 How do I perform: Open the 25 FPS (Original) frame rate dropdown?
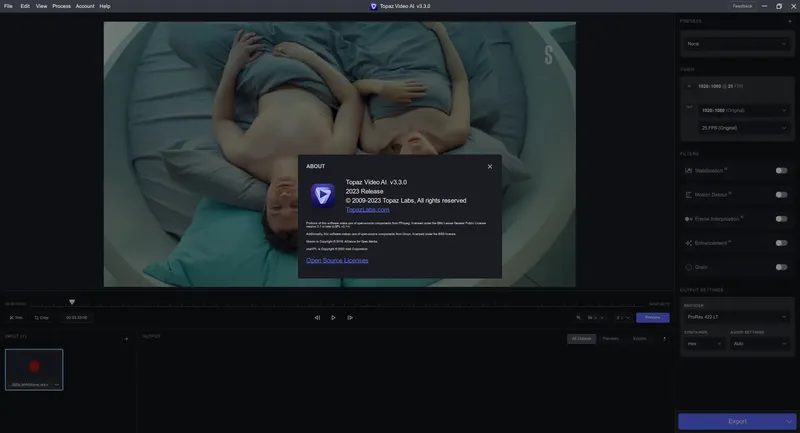pyautogui.click(x=744, y=128)
